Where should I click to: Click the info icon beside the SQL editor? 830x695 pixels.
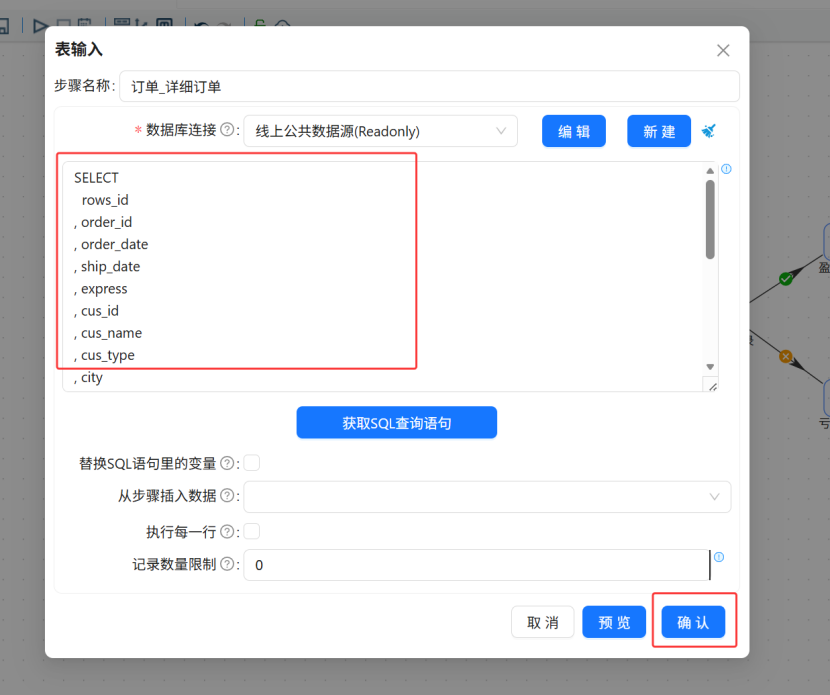[x=726, y=169]
